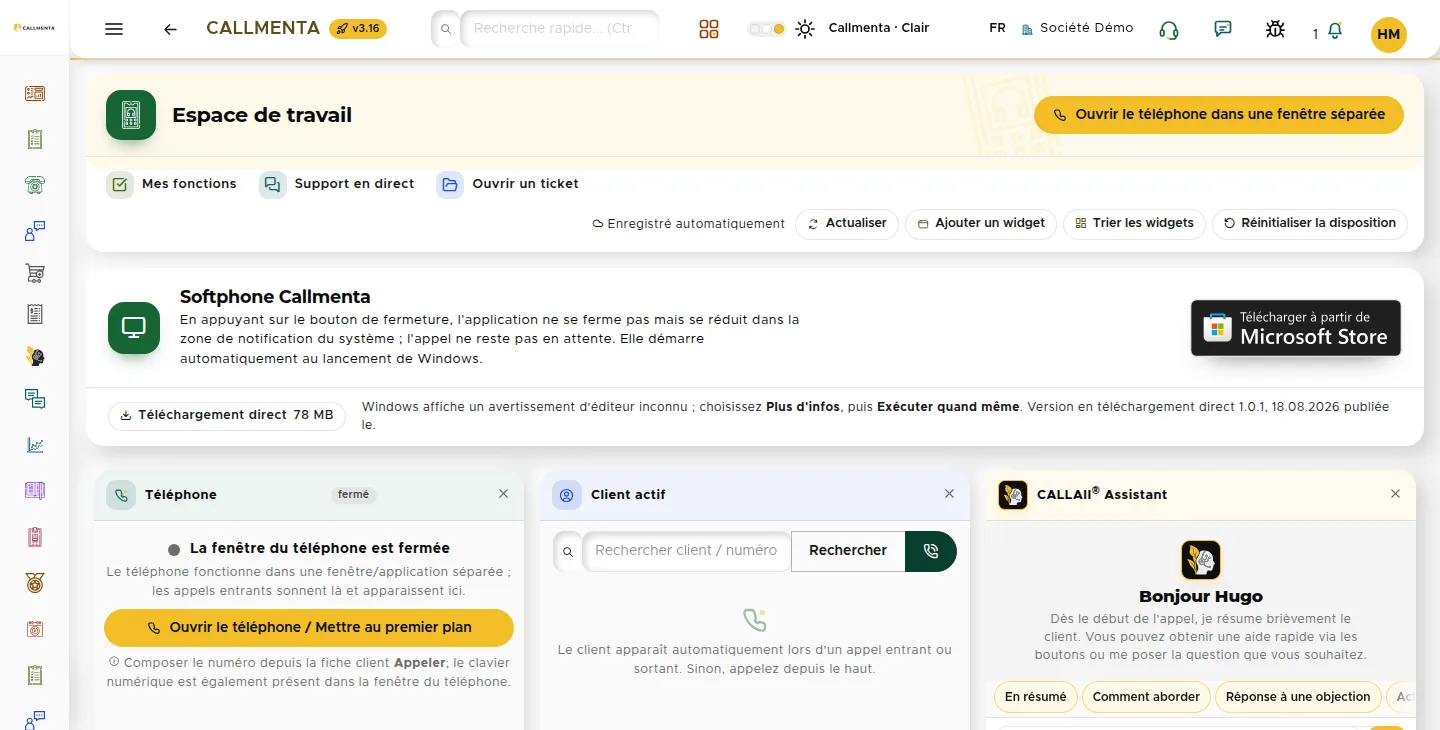Screen dimensions: 1440x730
Task: Close the CALLAI Assistant widget
Action: pyautogui.click(x=1395, y=494)
